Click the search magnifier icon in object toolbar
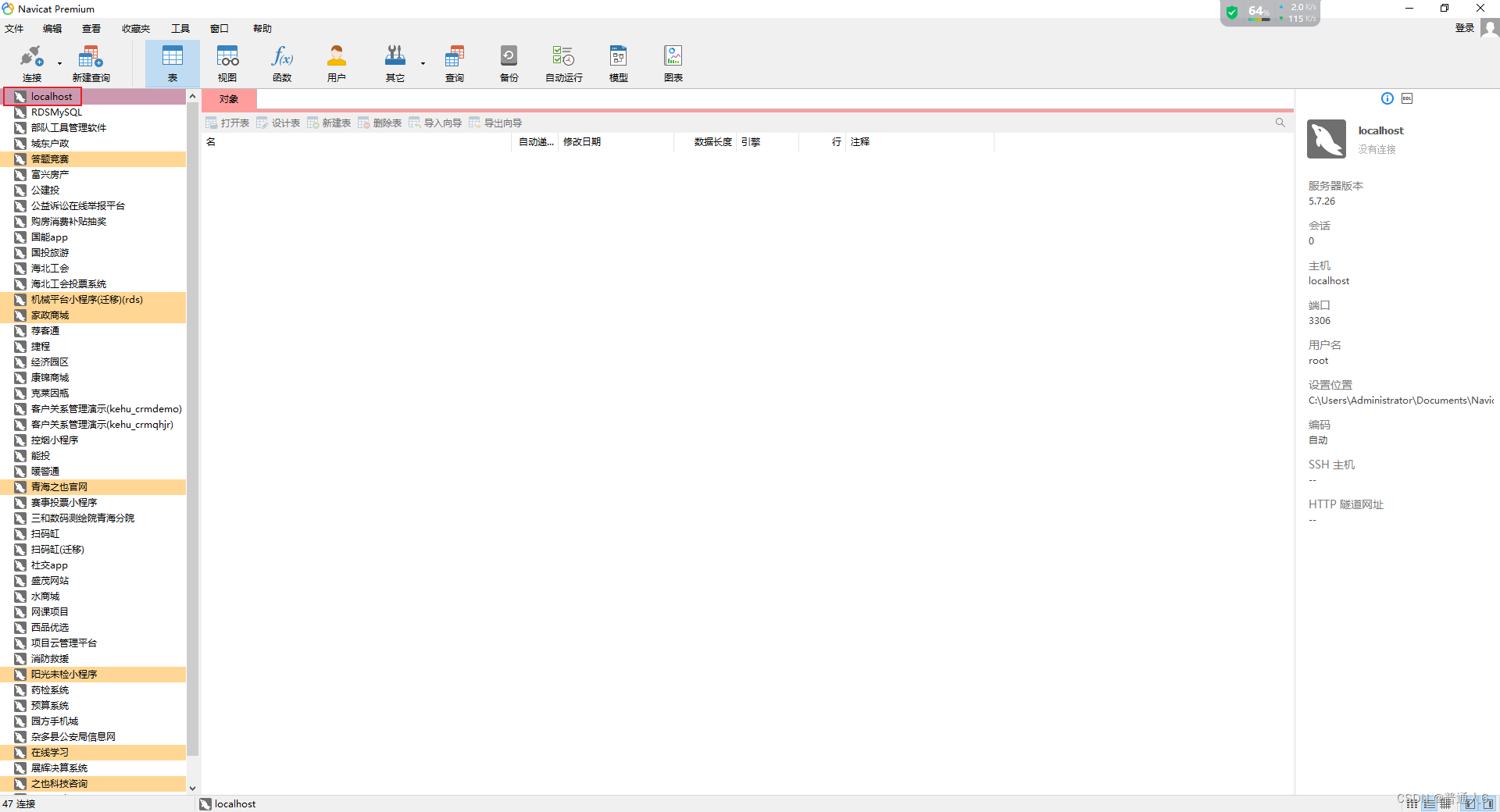The height and width of the screenshot is (812, 1500). (x=1280, y=123)
